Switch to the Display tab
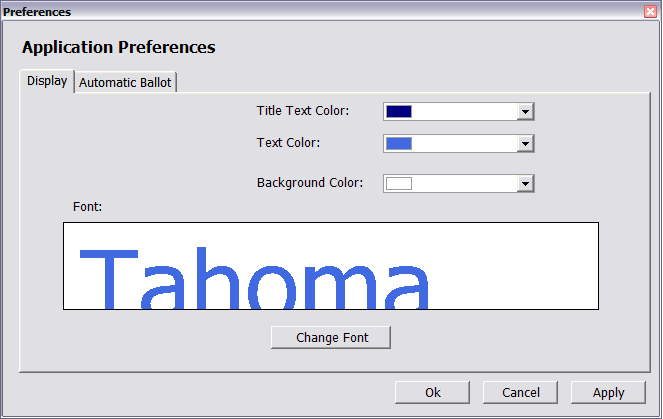This screenshot has width=663, height=419. click(x=47, y=81)
